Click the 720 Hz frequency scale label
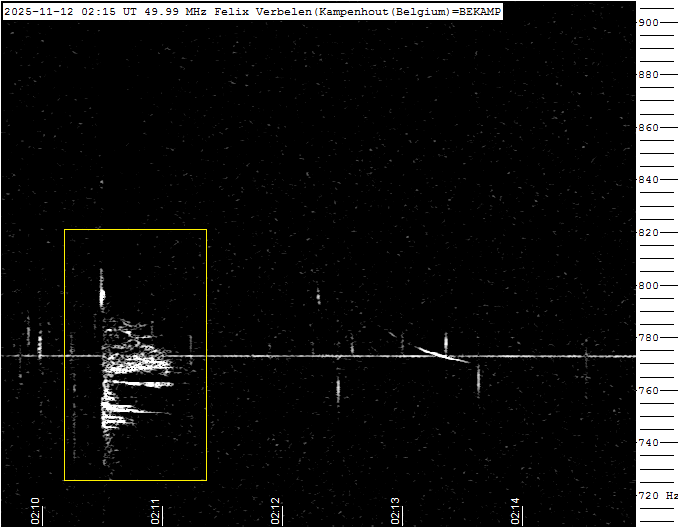The image size is (679, 528). point(657,495)
